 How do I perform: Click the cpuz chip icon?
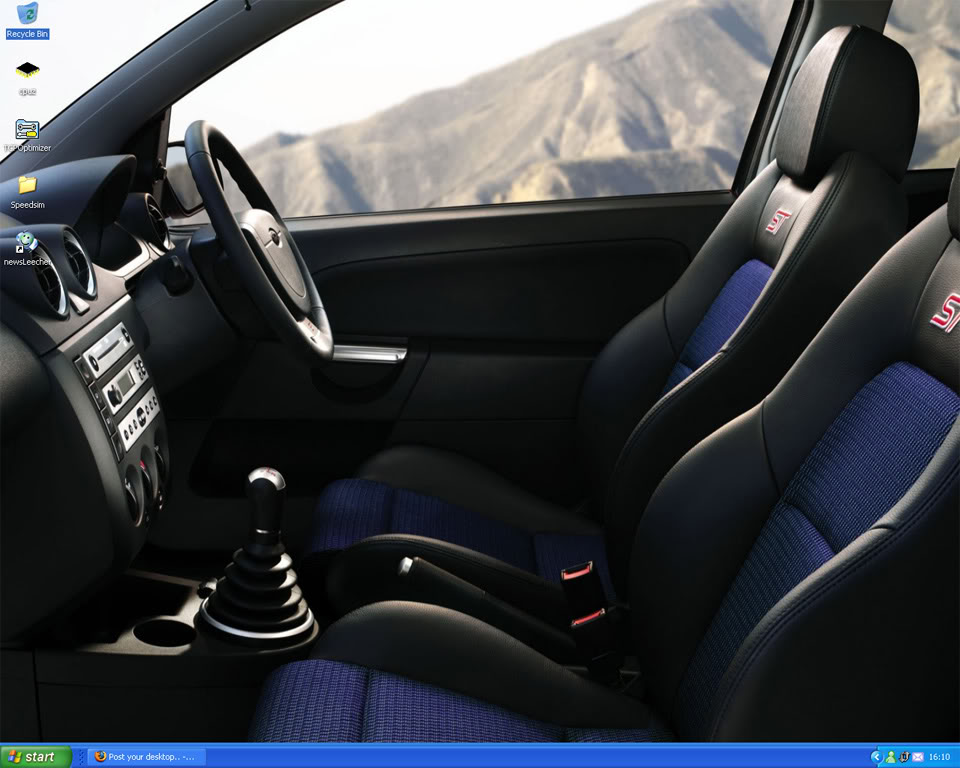click(27, 70)
